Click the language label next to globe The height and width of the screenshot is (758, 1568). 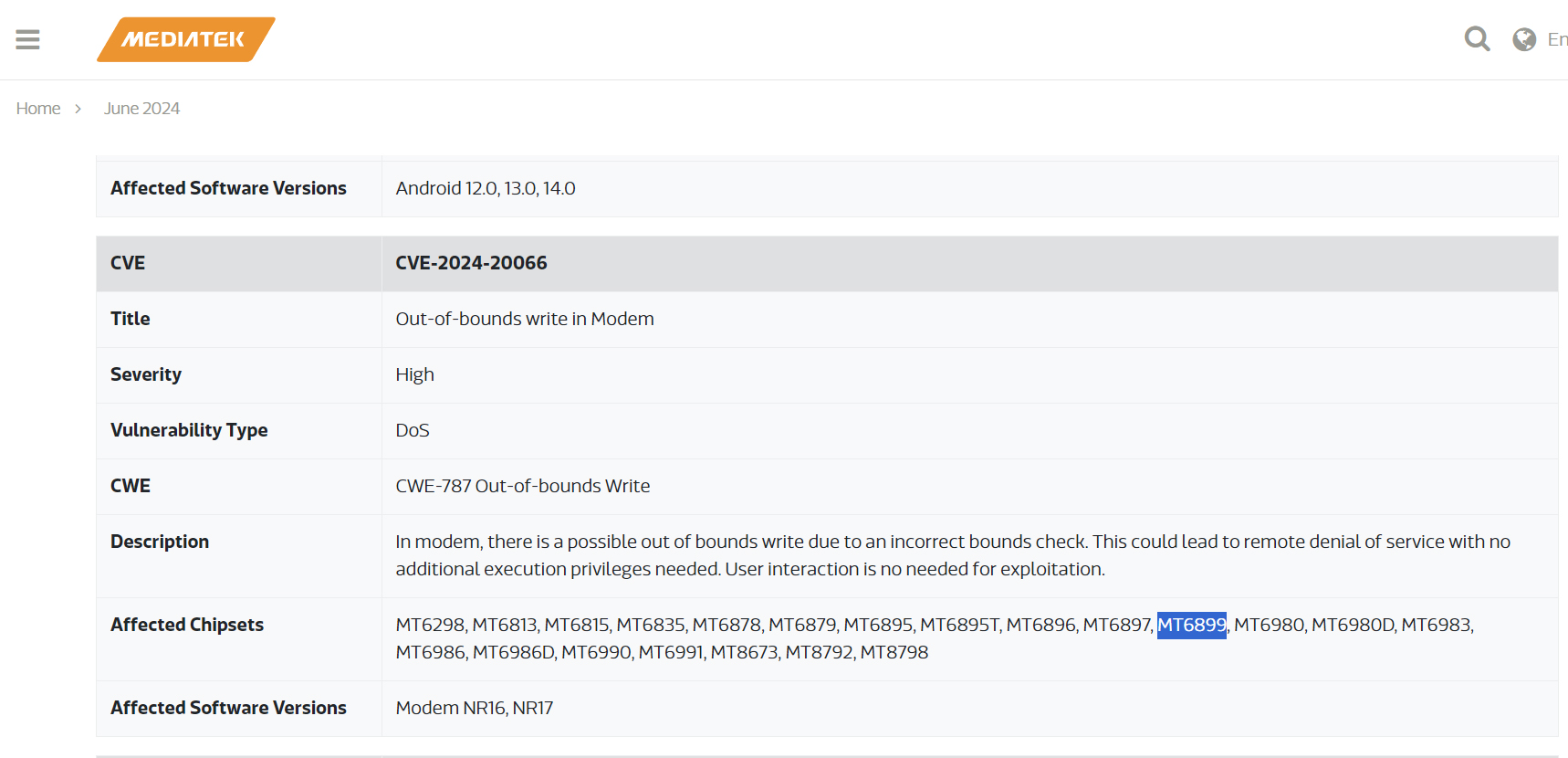(x=1557, y=39)
